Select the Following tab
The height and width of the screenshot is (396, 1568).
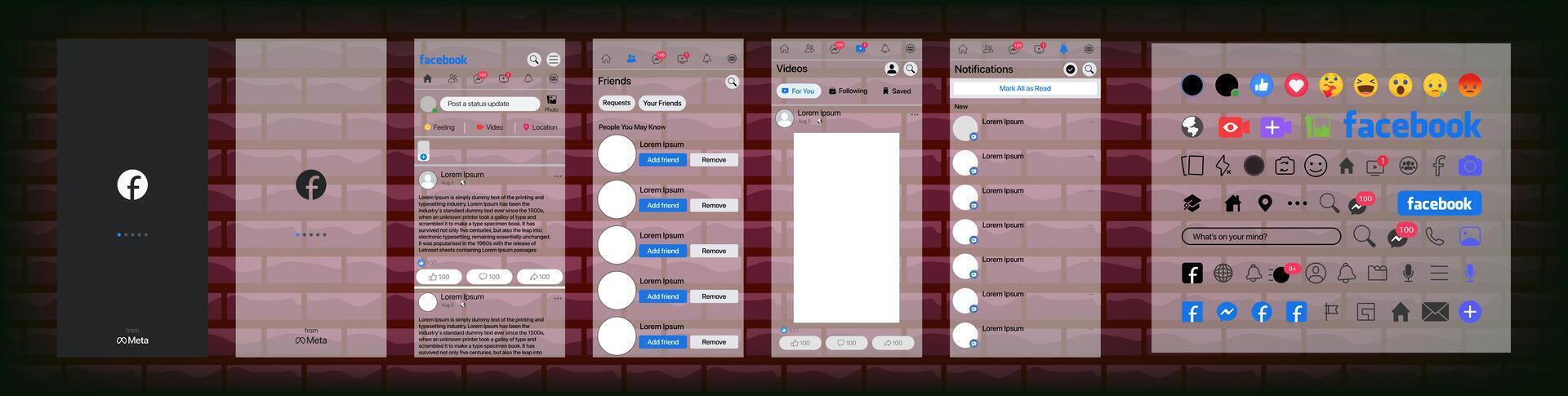pyautogui.click(x=849, y=91)
